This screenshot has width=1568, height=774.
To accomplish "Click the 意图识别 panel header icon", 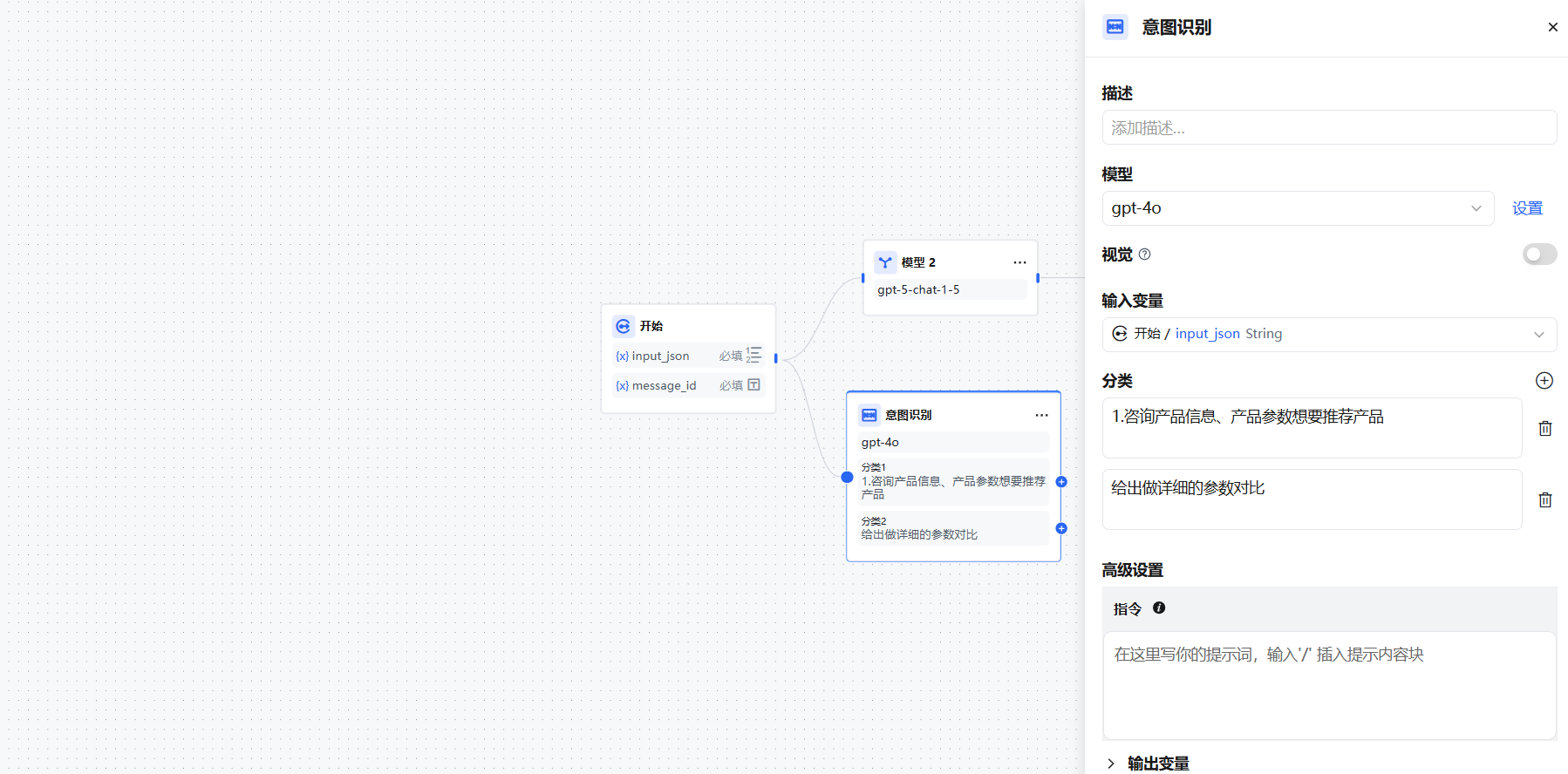I will click(1115, 27).
